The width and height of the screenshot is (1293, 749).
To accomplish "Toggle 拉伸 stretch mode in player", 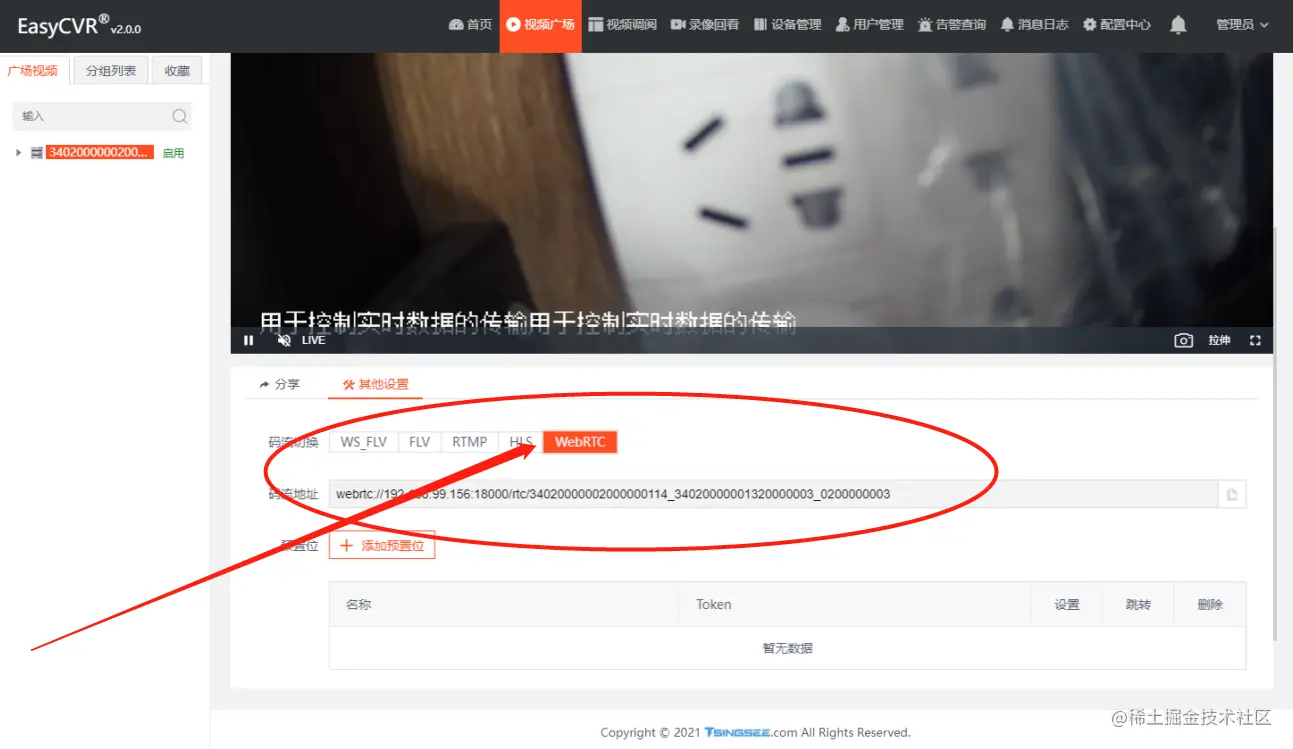I will click(1219, 340).
